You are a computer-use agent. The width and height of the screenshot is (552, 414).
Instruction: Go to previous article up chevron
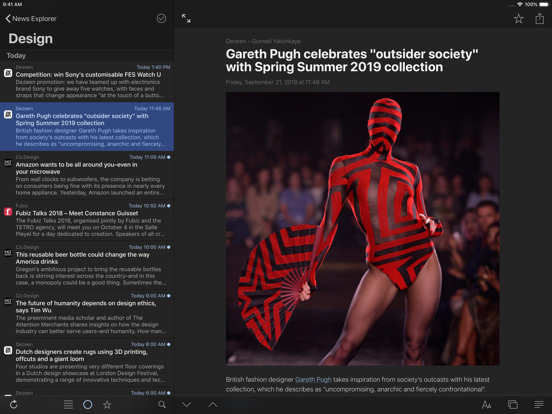(x=213, y=404)
